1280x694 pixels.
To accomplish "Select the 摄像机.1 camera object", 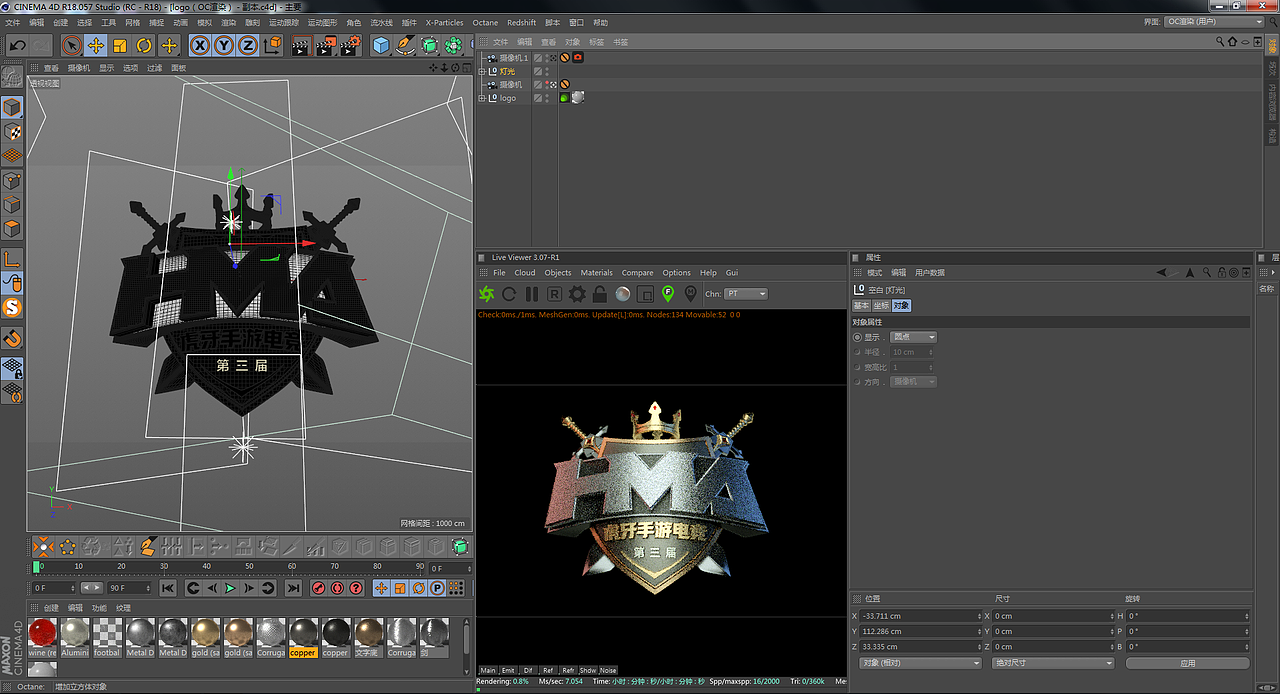I will pos(513,58).
